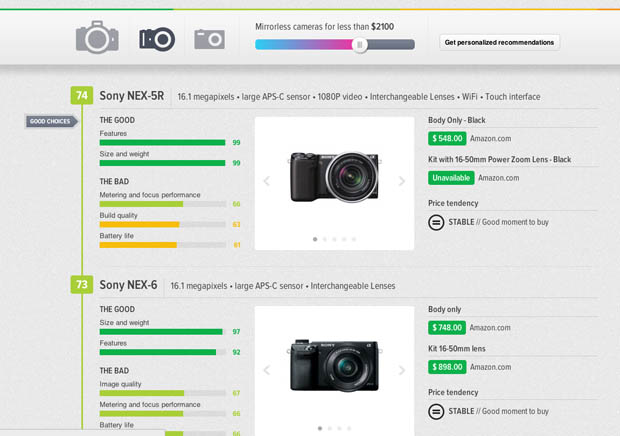Click NEX-6 Image quality bar

(163, 393)
